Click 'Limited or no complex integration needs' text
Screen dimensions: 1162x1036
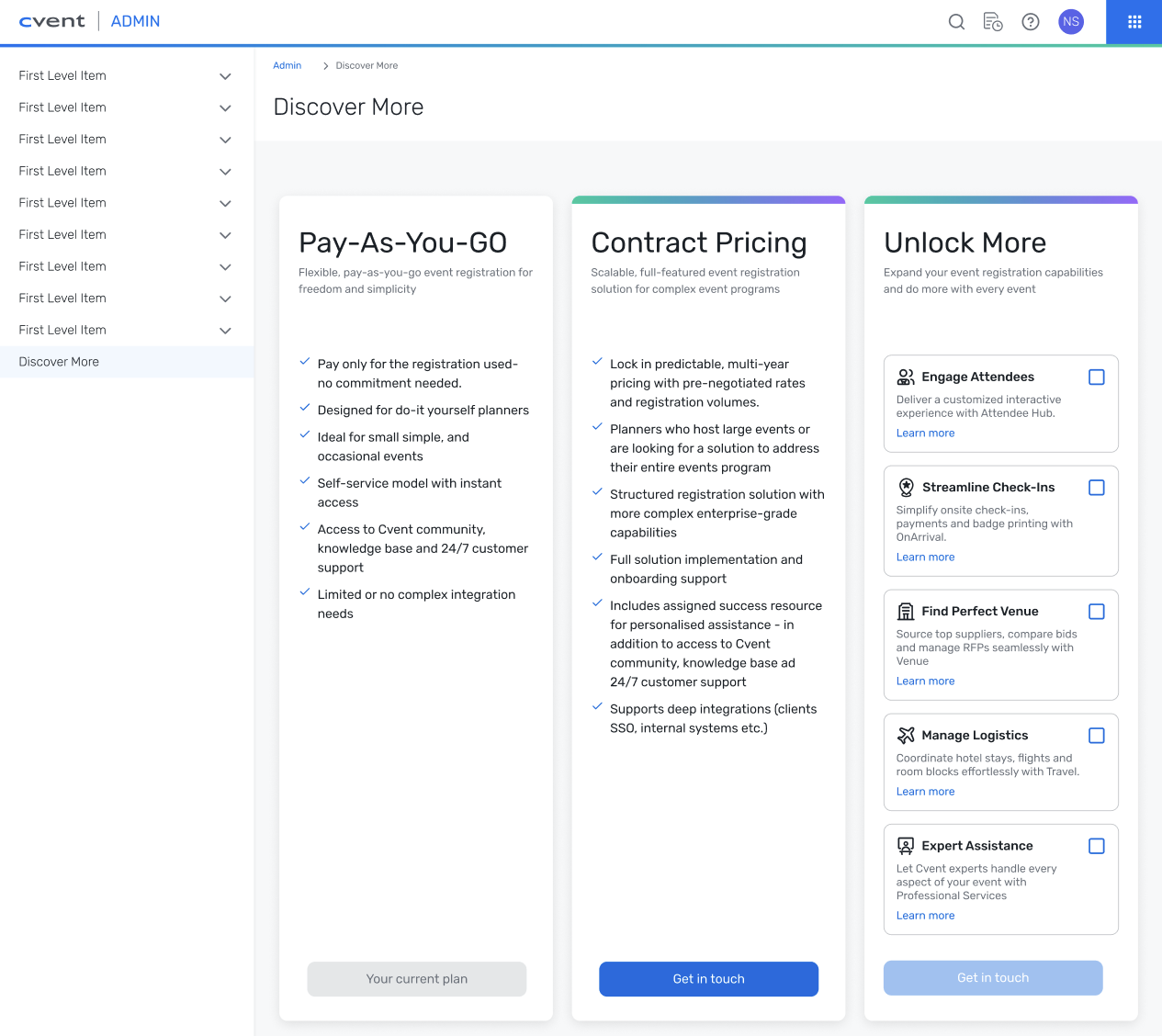pyautogui.click(x=416, y=604)
